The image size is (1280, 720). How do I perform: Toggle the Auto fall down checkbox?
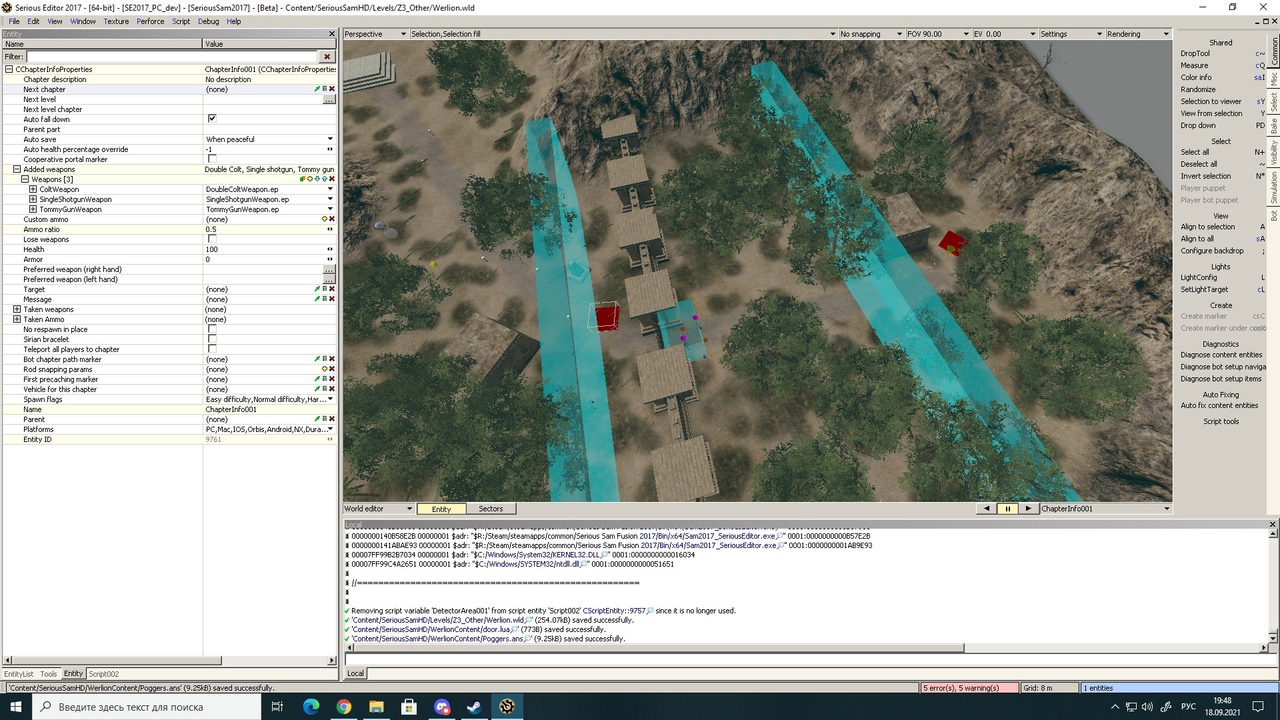tap(211, 119)
